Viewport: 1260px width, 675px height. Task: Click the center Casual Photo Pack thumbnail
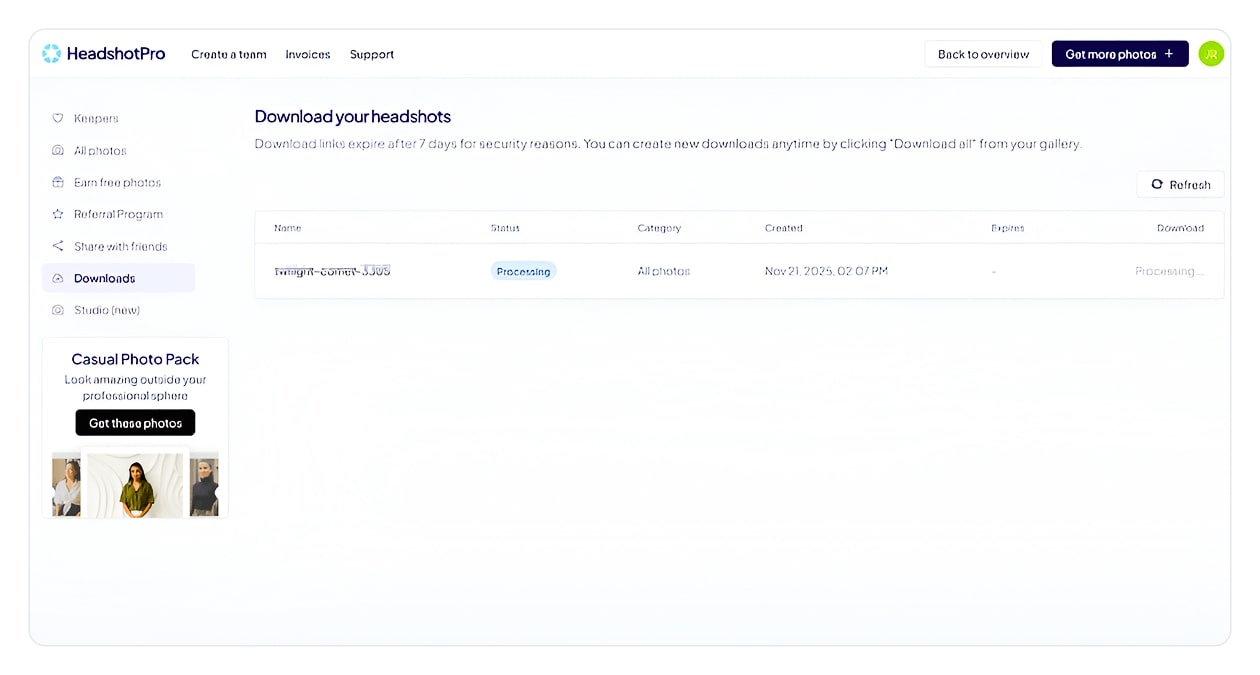(135, 485)
